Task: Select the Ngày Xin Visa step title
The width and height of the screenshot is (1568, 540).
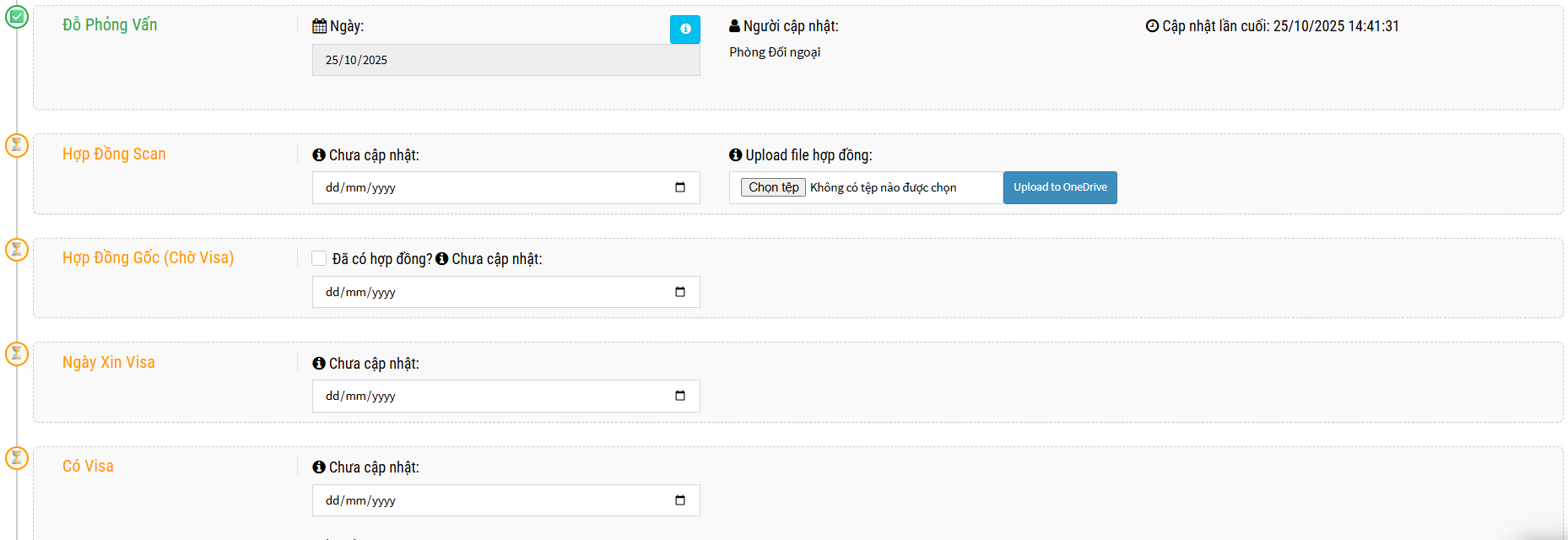Action: click(x=108, y=363)
